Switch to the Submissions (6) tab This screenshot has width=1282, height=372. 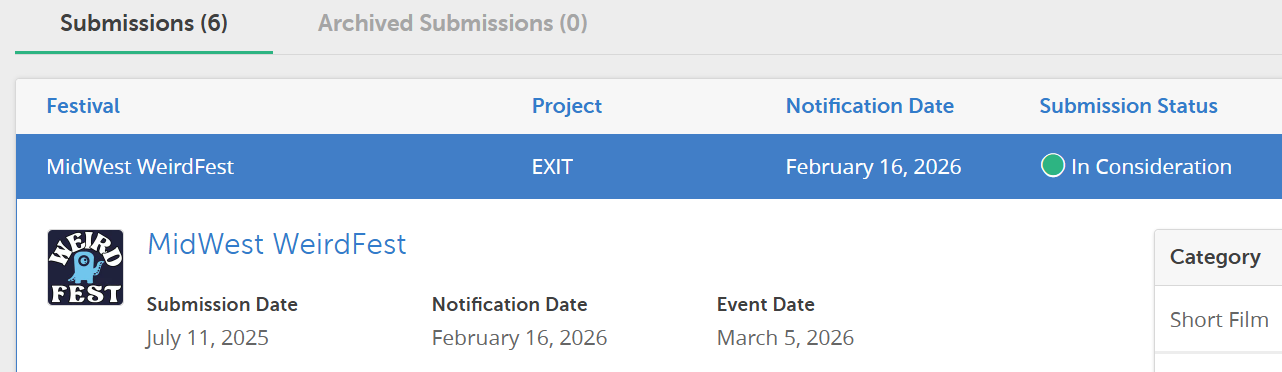[x=144, y=23]
